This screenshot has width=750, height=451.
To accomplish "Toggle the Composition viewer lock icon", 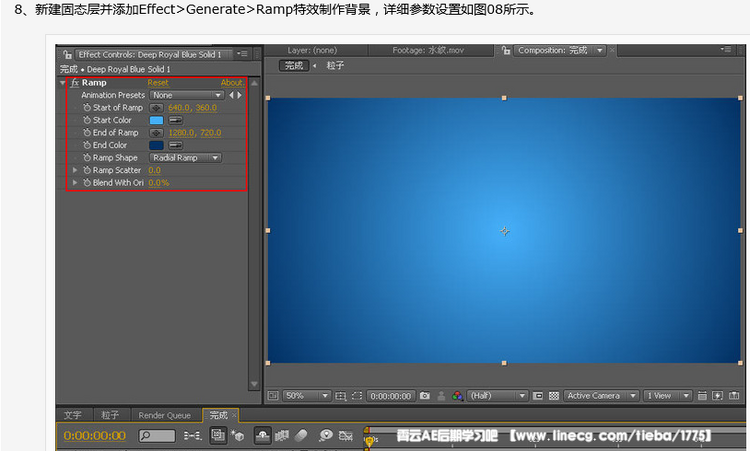I will pos(506,50).
